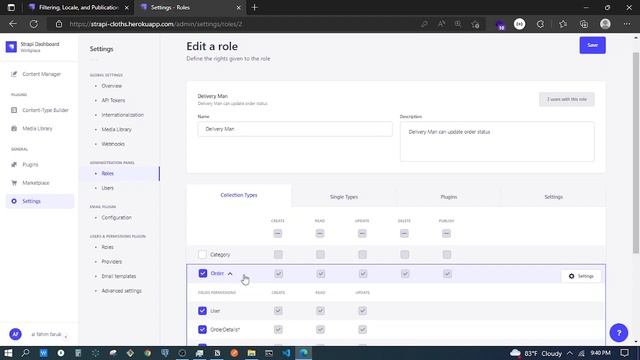Image resolution: width=640 pixels, height=360 pixels.
Task: Toggle Create permission for Order row
Action: point(278,273)
